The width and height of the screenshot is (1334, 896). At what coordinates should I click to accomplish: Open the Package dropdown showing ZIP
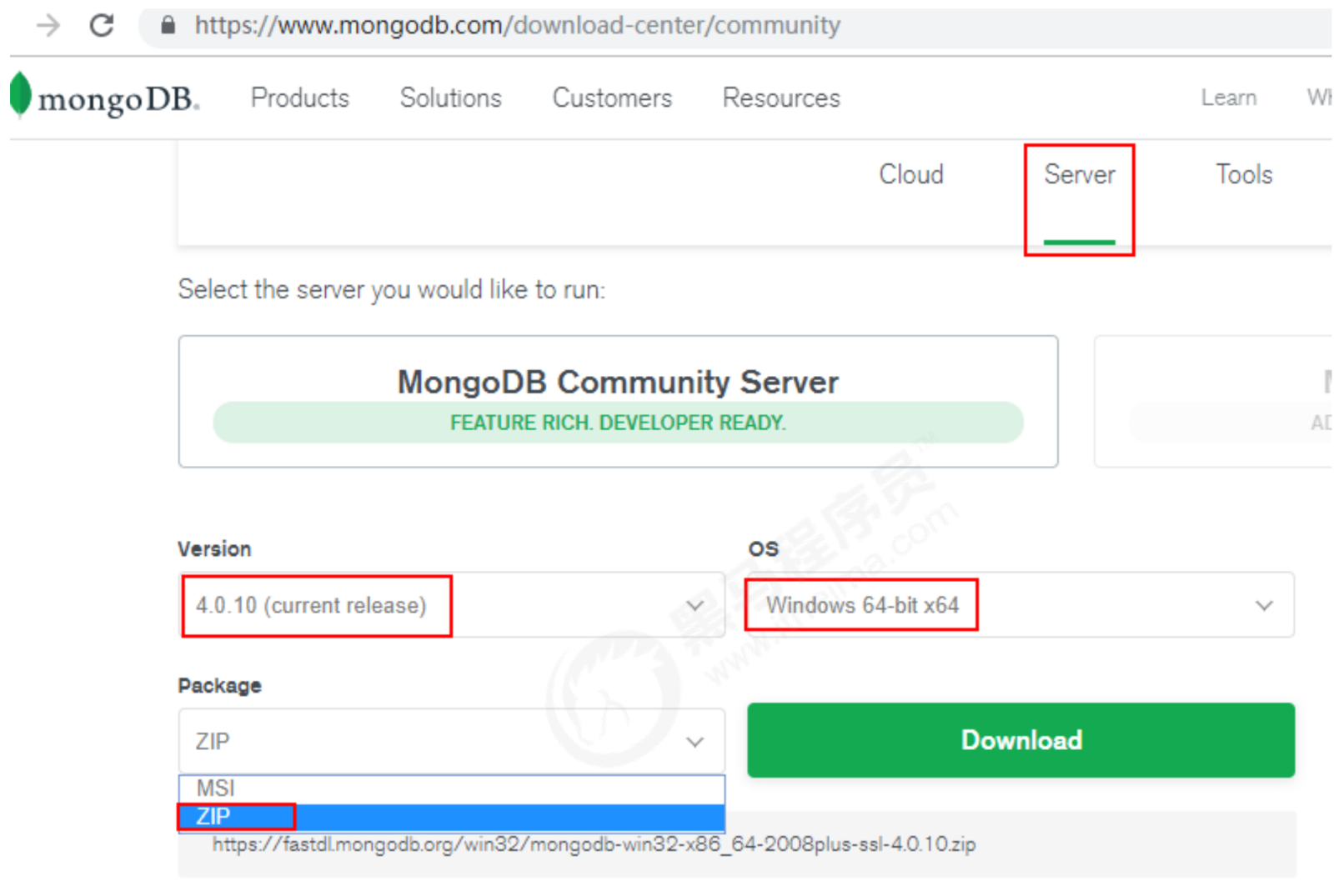click(451, 741)
